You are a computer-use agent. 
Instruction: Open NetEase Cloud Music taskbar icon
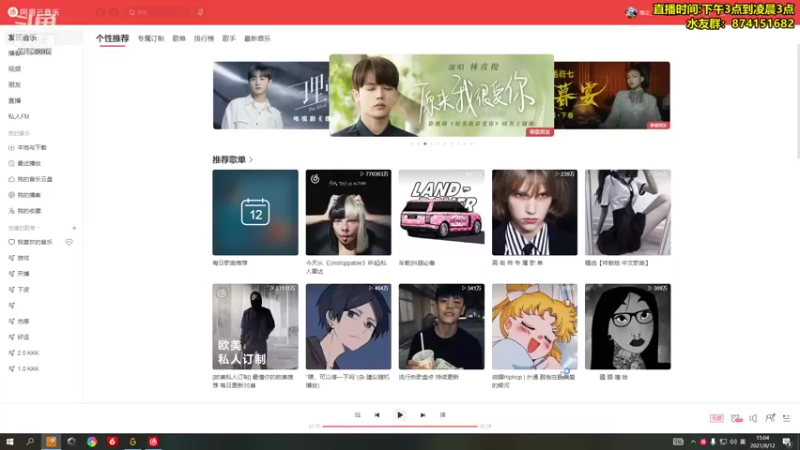153,442
